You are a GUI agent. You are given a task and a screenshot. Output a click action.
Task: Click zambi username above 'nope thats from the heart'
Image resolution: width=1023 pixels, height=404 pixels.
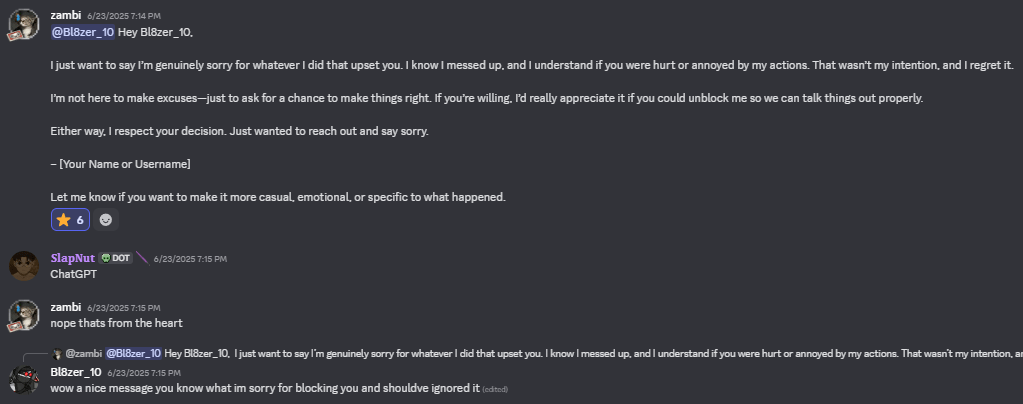65,307
